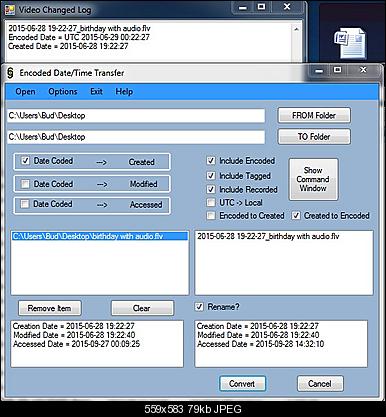Toggle the Rename? checkbox
The image size is (386, 417).
pyautogui.click(x=199, y=307)
